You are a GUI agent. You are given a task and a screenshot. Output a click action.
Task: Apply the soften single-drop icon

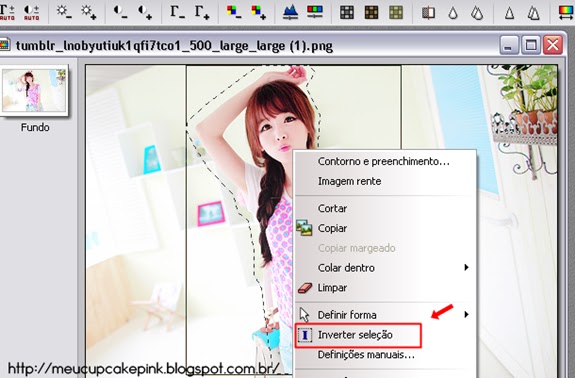point(453,13)
